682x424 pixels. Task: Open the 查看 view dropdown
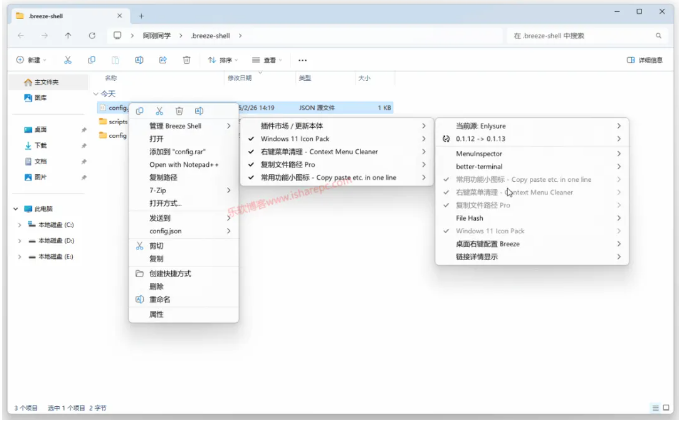pos(267,60)
